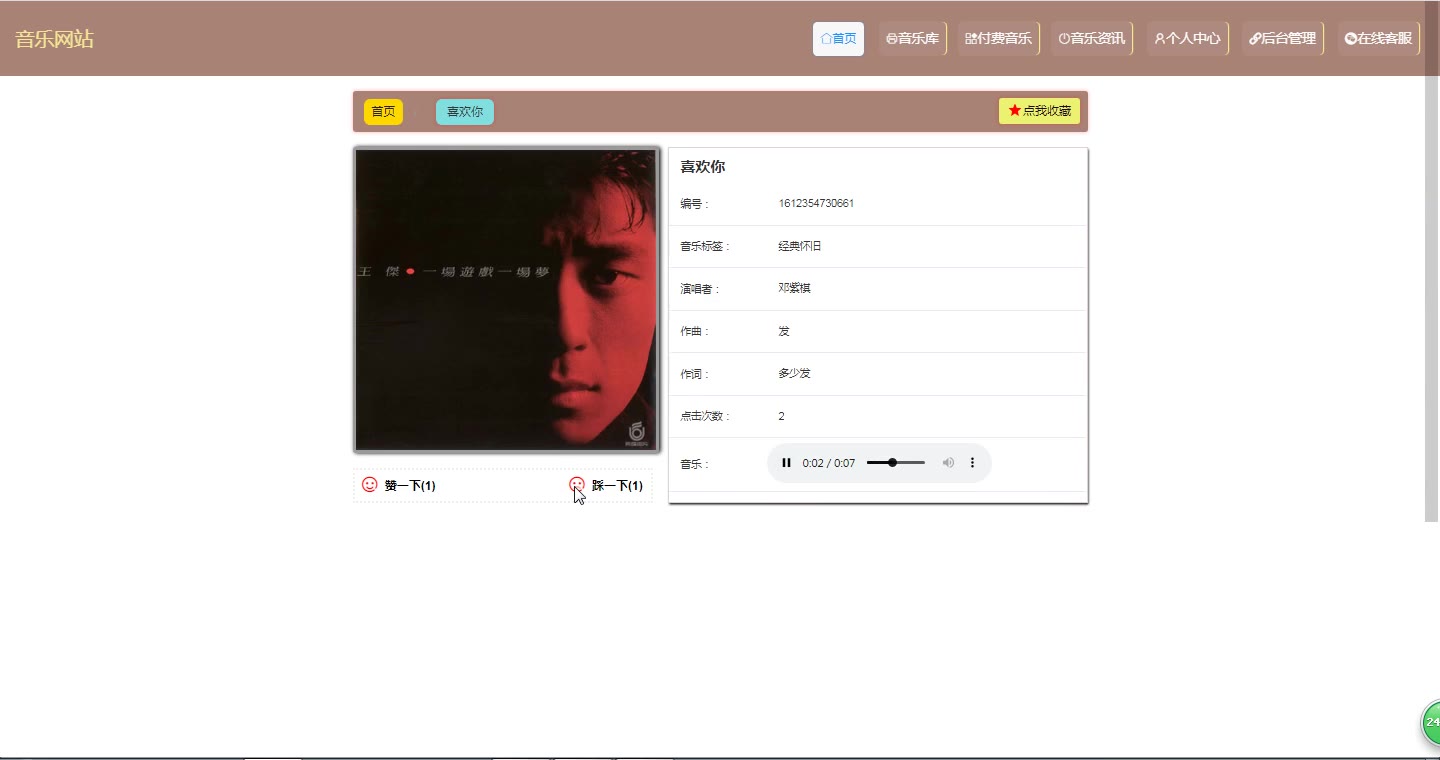Click the 音乐网站 site logo
Viewport: 1440px width, 760px height.
point(54,39)
